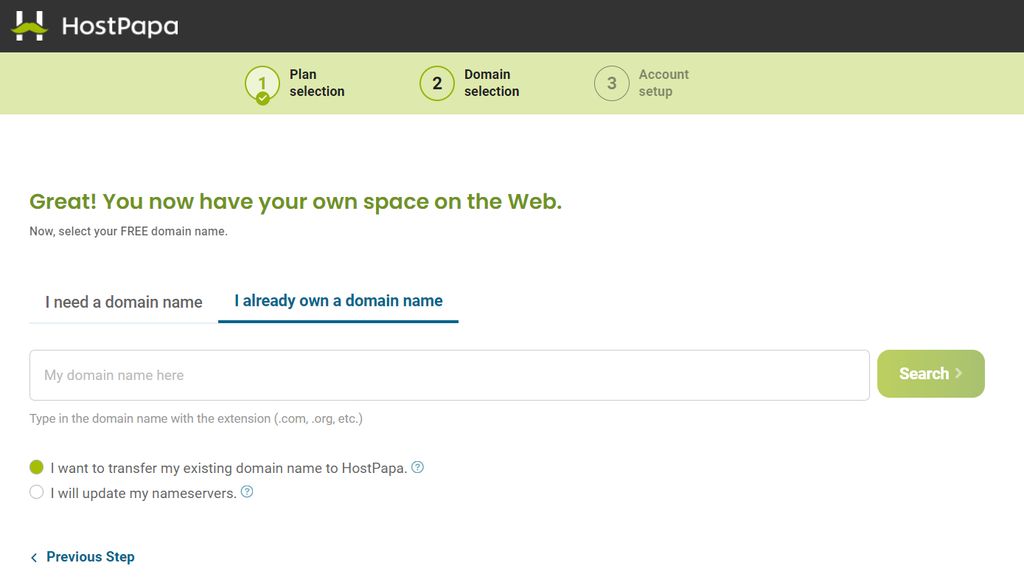Click the step 3 number circle
Screen dimensions: 1024x577
(611, 84)
